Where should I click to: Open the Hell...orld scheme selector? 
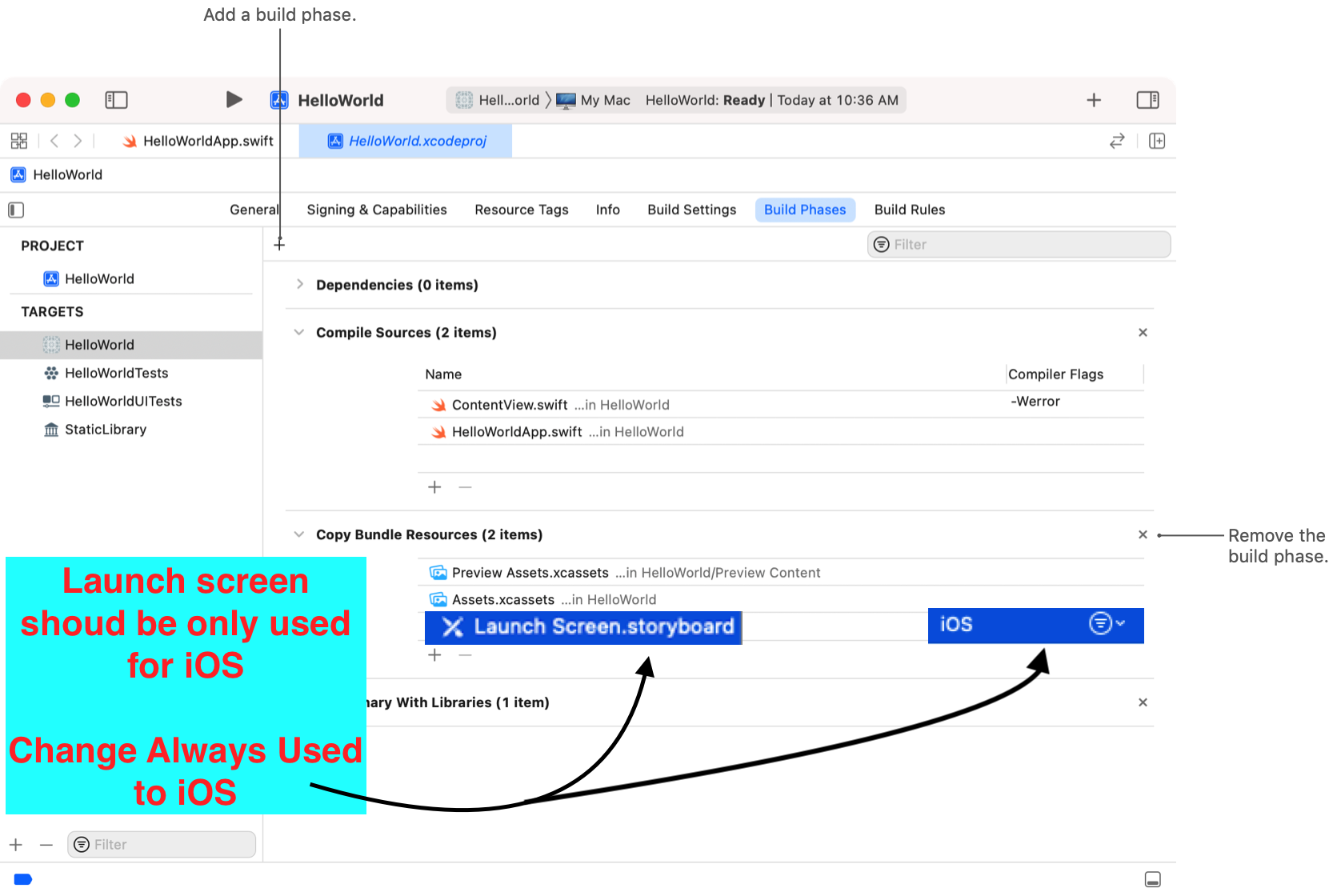(x=500, y=100)
